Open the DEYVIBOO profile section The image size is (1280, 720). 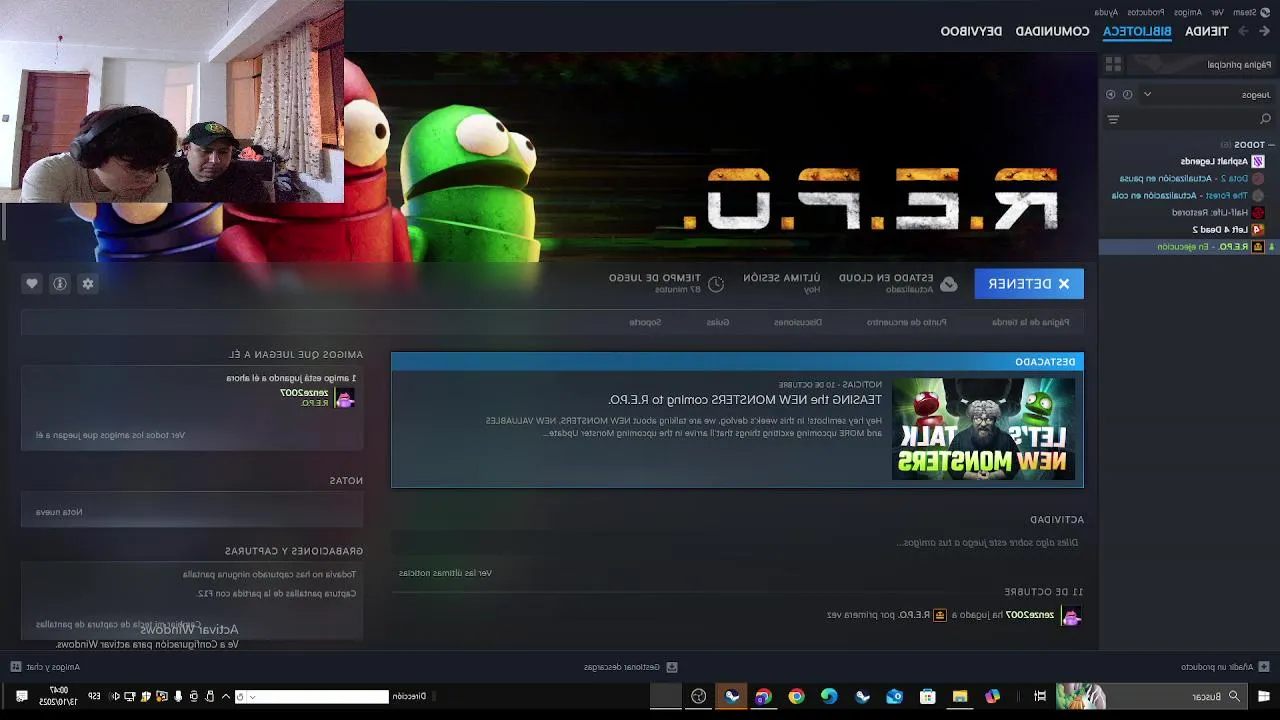pos(971,31)
